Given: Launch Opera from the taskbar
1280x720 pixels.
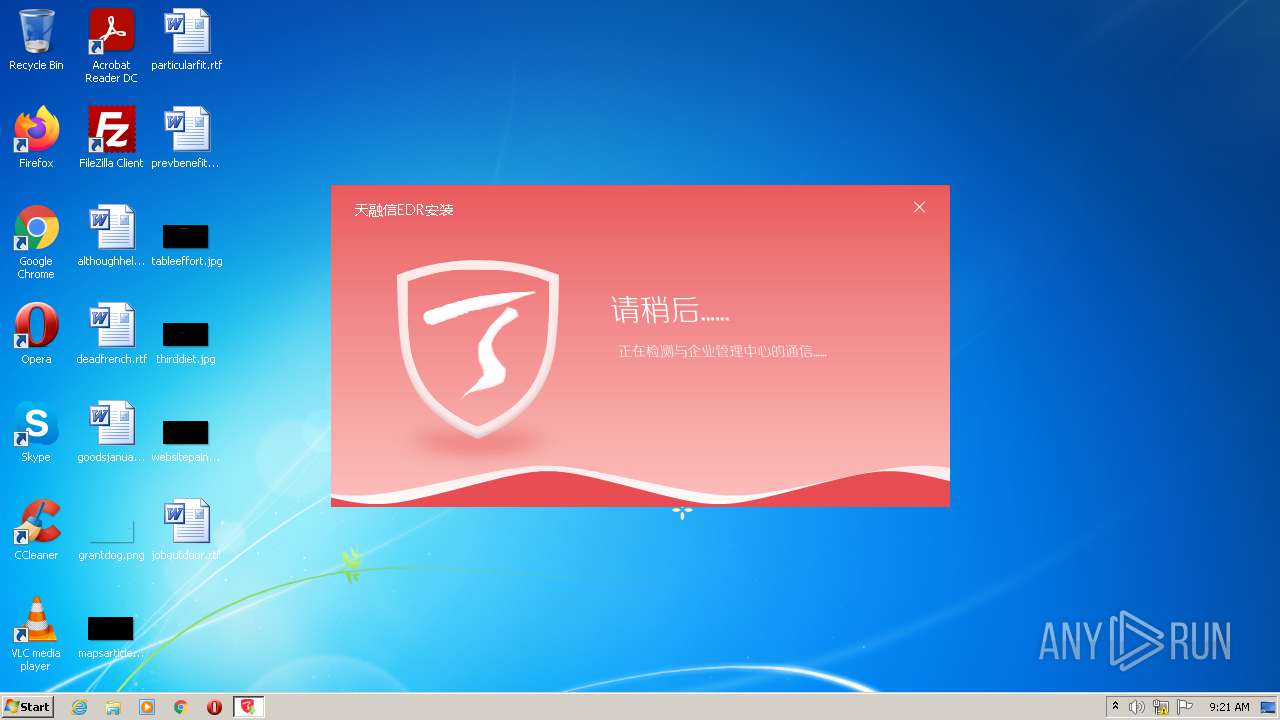Looking at the screenshot, I should click(214, 707).
